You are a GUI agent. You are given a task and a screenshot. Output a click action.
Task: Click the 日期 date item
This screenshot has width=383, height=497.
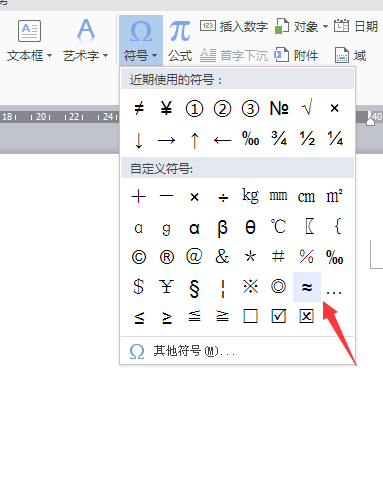click(356, 26)
